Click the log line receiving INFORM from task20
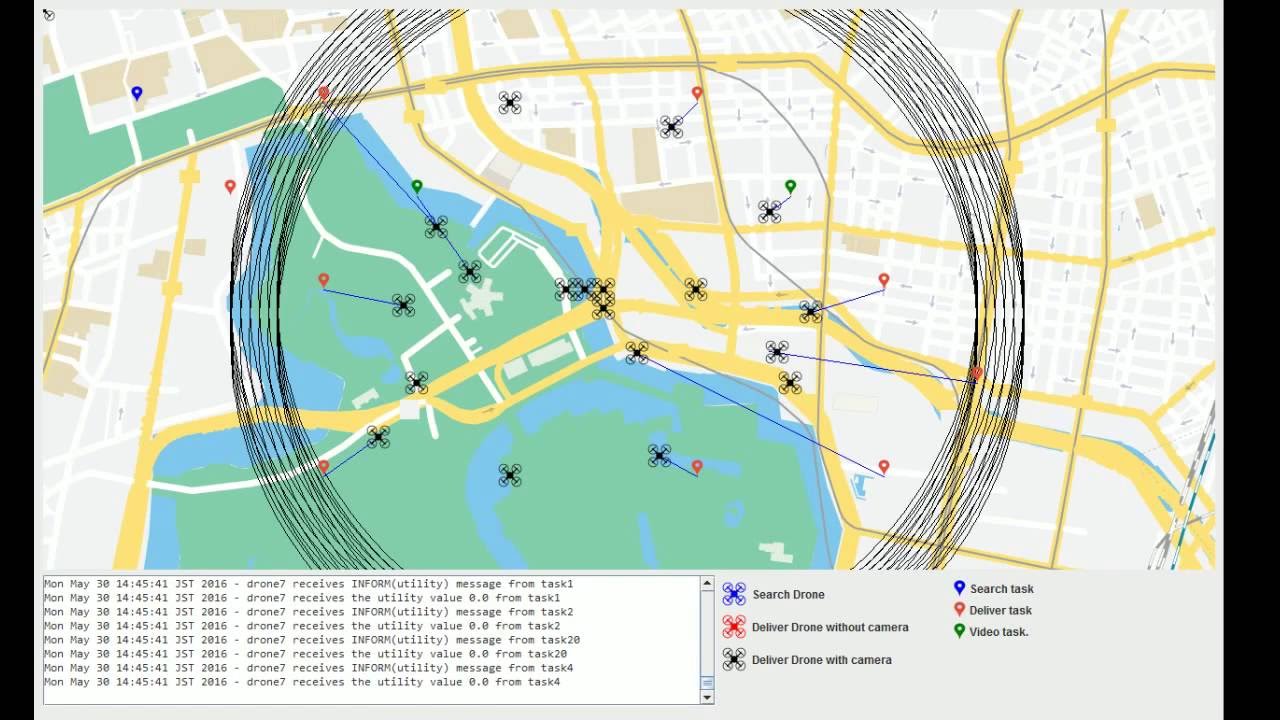 (312, 640)
